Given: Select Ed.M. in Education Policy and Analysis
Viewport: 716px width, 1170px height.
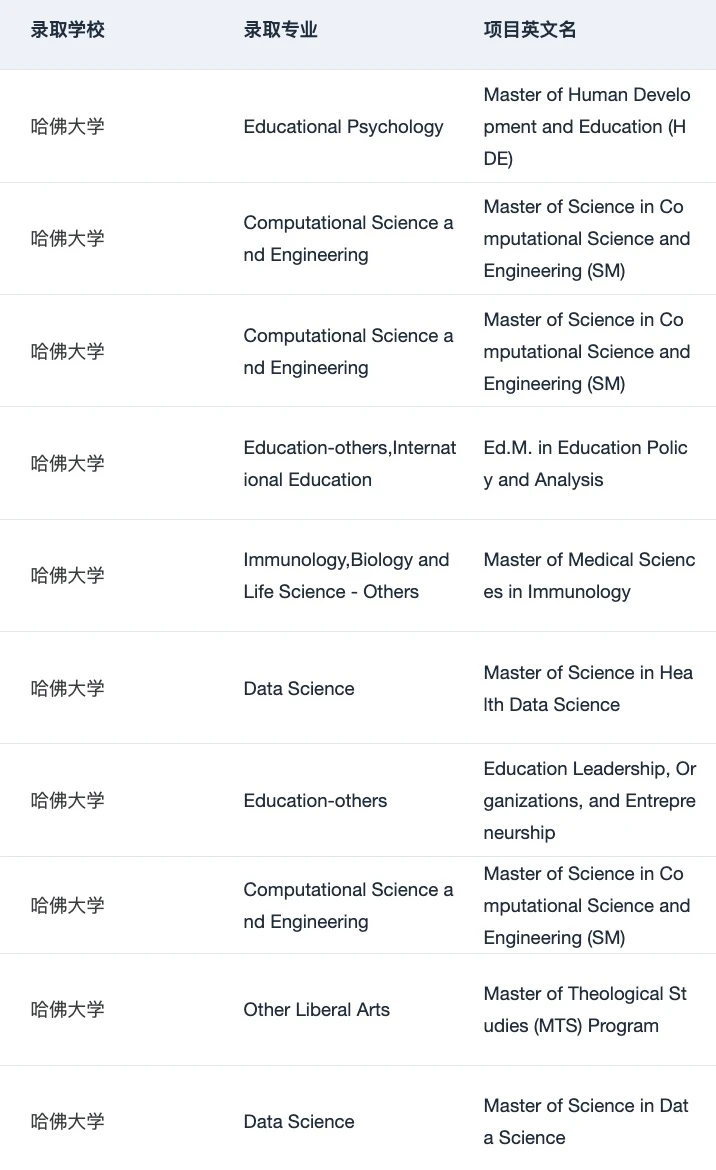Looking at the screenshot, I should (585, 463).
